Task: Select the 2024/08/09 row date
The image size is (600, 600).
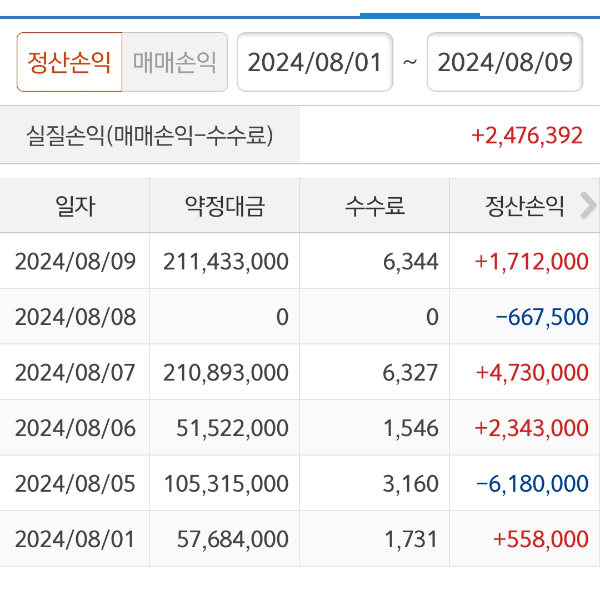Action: tap(75, 262)
